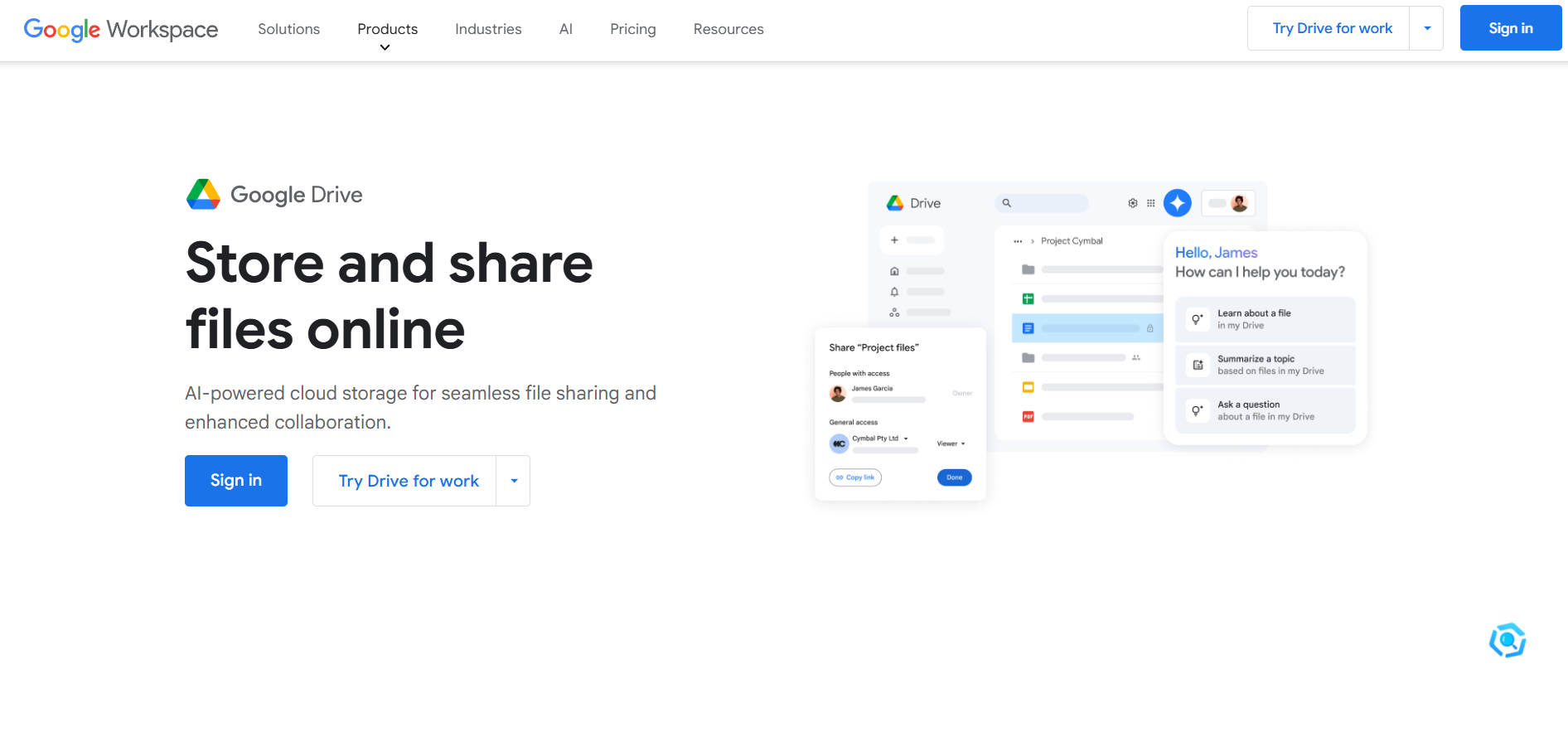This screenshot has height=751, width=1568.
Task: Click the settings gear in Drive illustration
Action: point(1133,203)
